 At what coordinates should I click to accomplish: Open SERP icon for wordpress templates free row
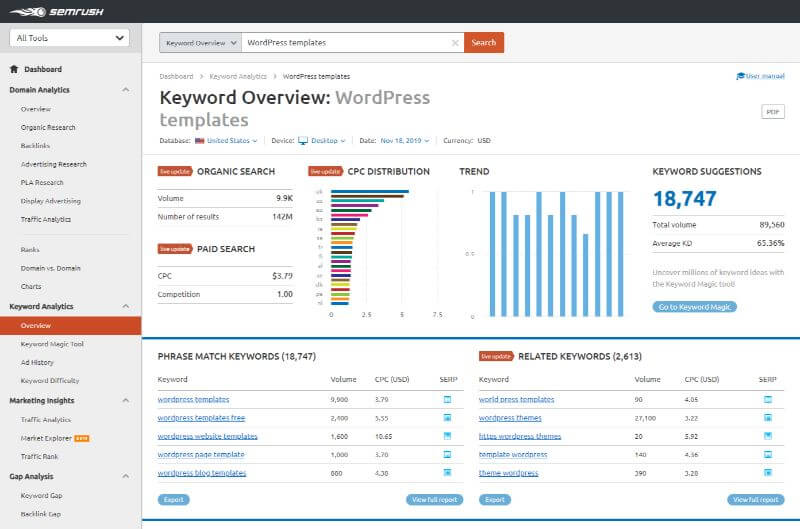tap(447, 418)
